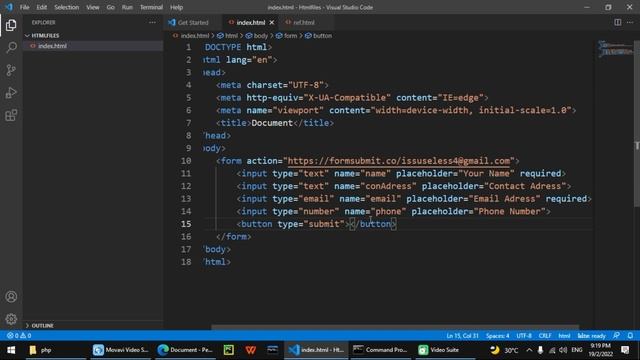Open PyCharm icon in taskbar
The image size is (640, 360).
click(x=229, y=350)
